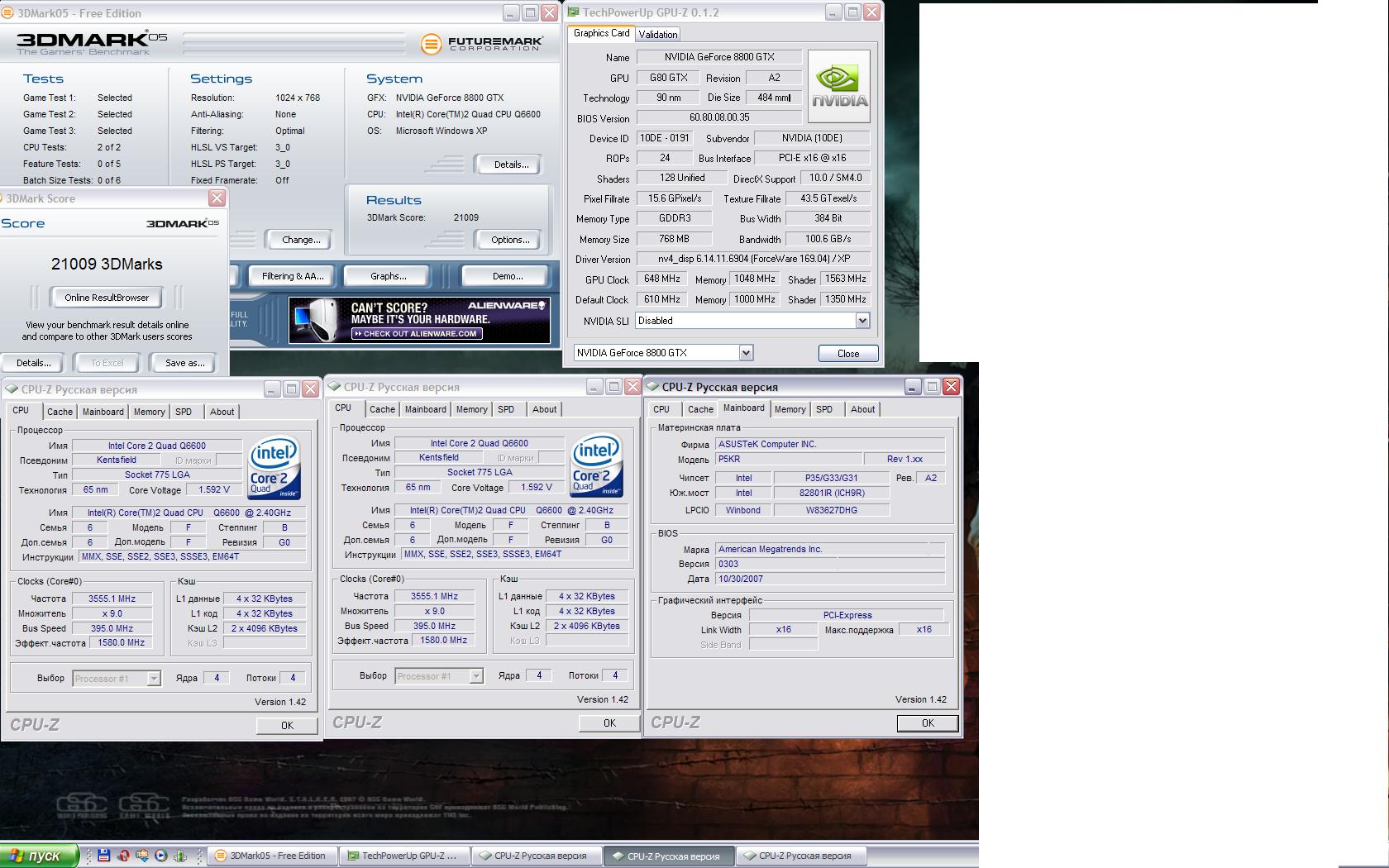Open About tab in middle CPU-Z window
The width and height of the screenshot is (1389, 868).
coord(544,409)
